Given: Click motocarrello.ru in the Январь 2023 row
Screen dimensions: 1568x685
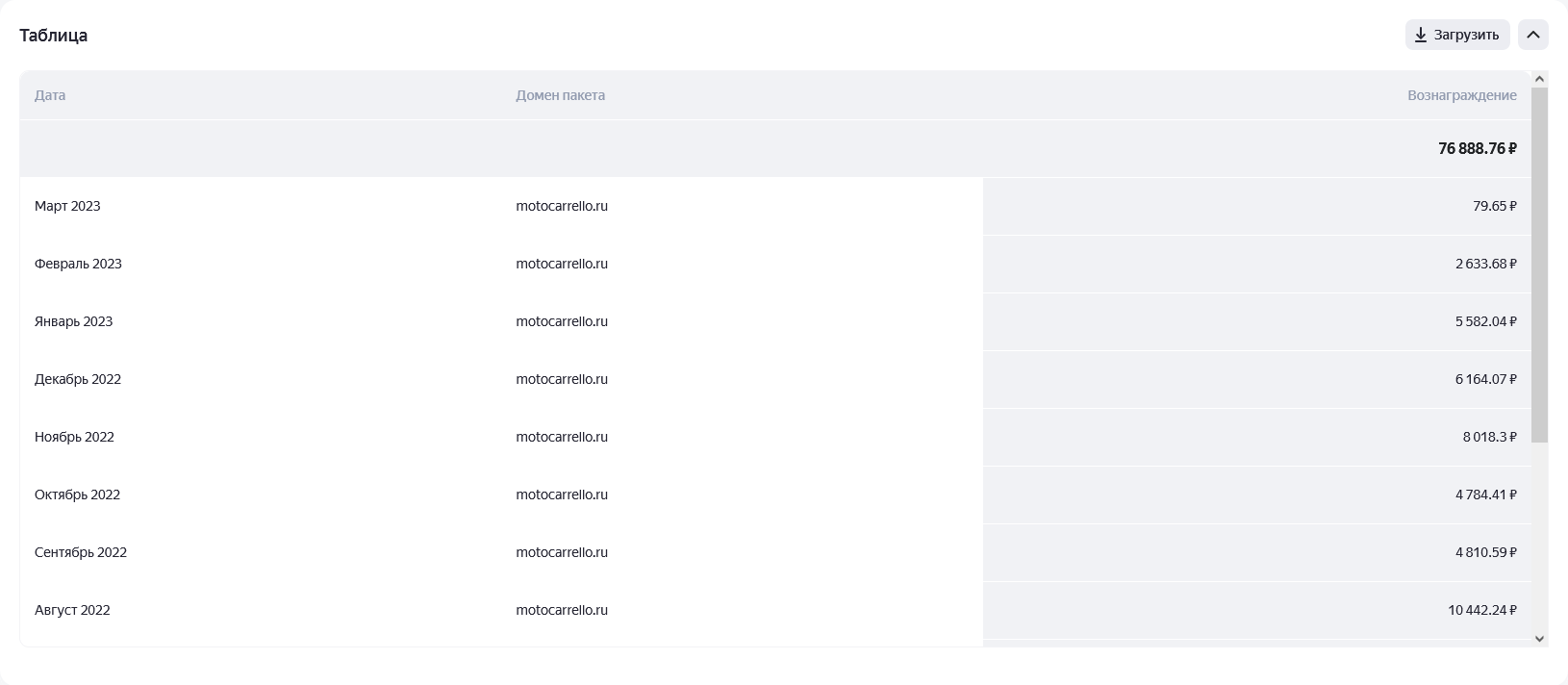Looking at the screenshot, I should (562, 321).
